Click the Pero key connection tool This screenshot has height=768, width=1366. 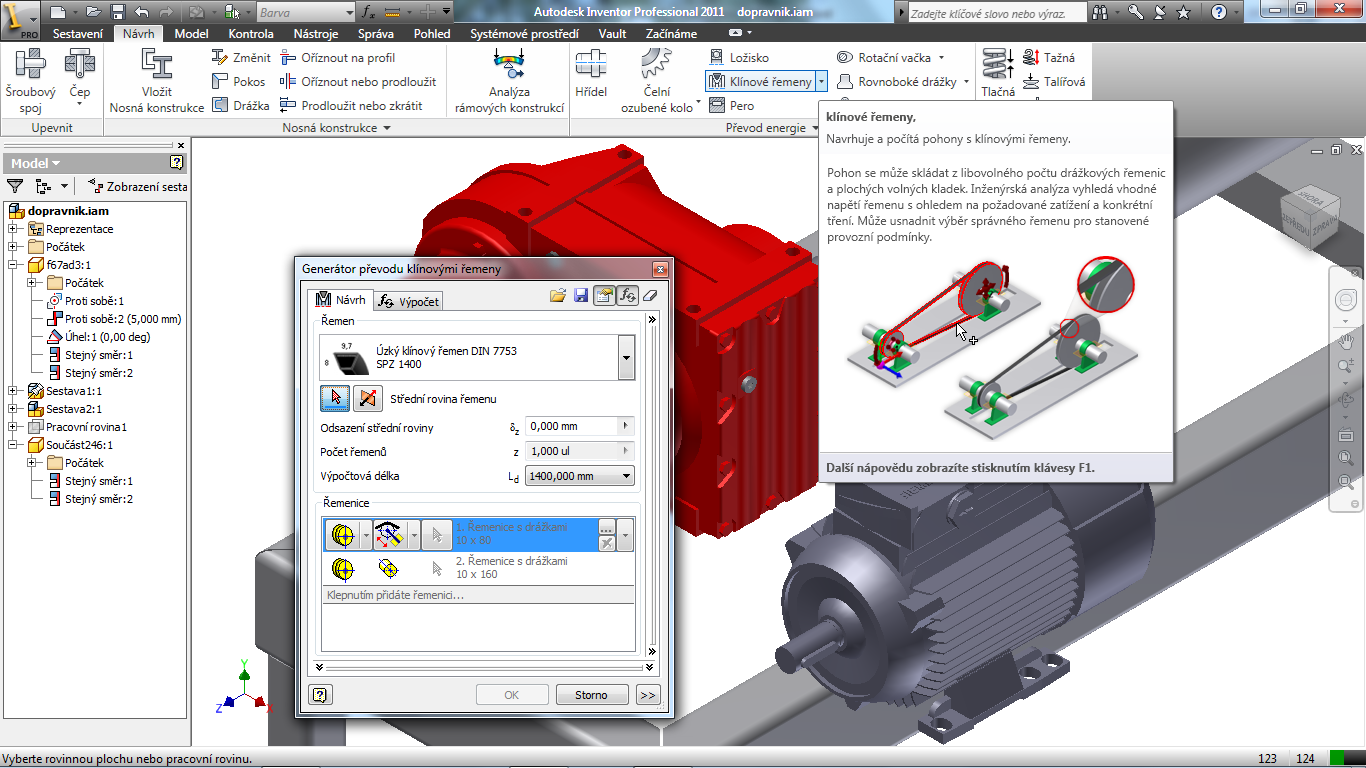(x=731, y=105)
